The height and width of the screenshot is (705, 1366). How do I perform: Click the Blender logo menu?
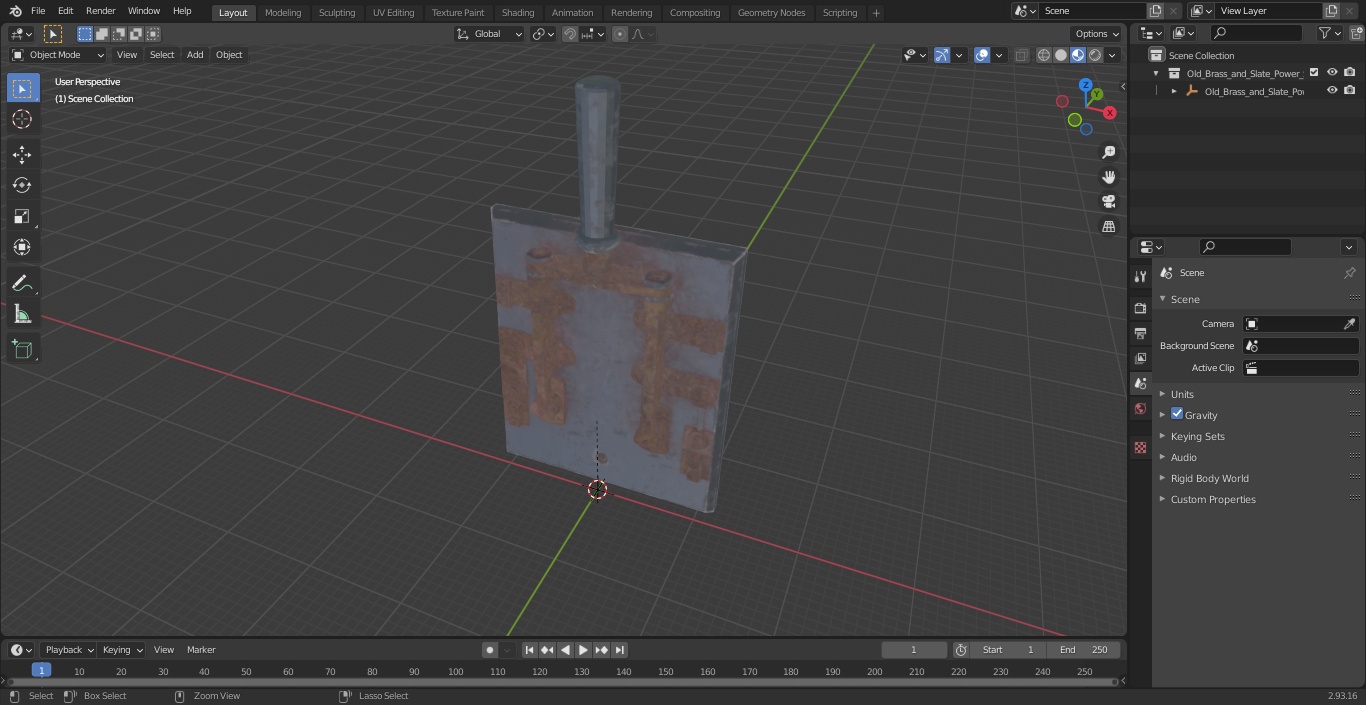point(15,11)
